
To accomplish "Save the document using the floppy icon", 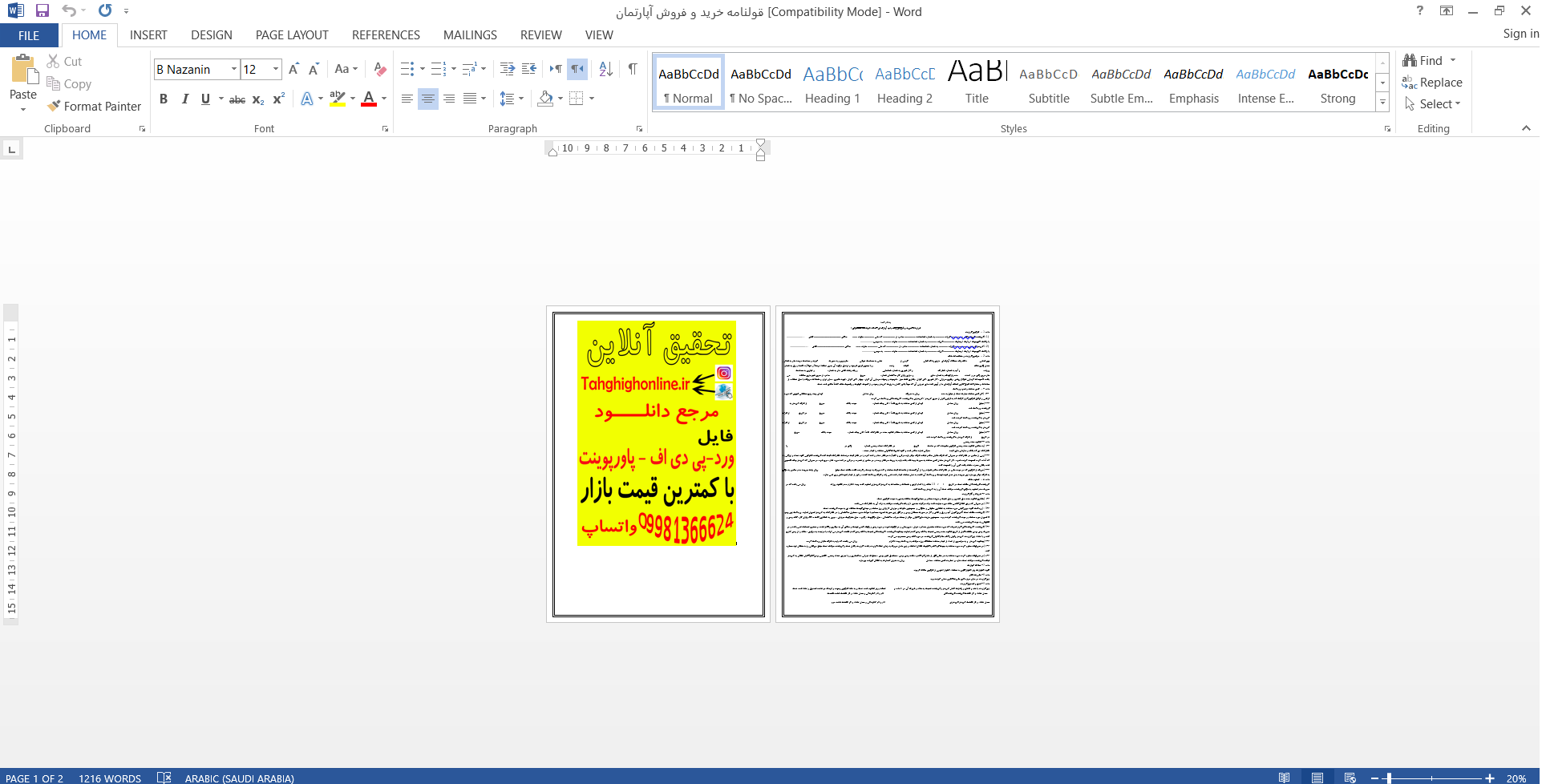I will 42,10.
